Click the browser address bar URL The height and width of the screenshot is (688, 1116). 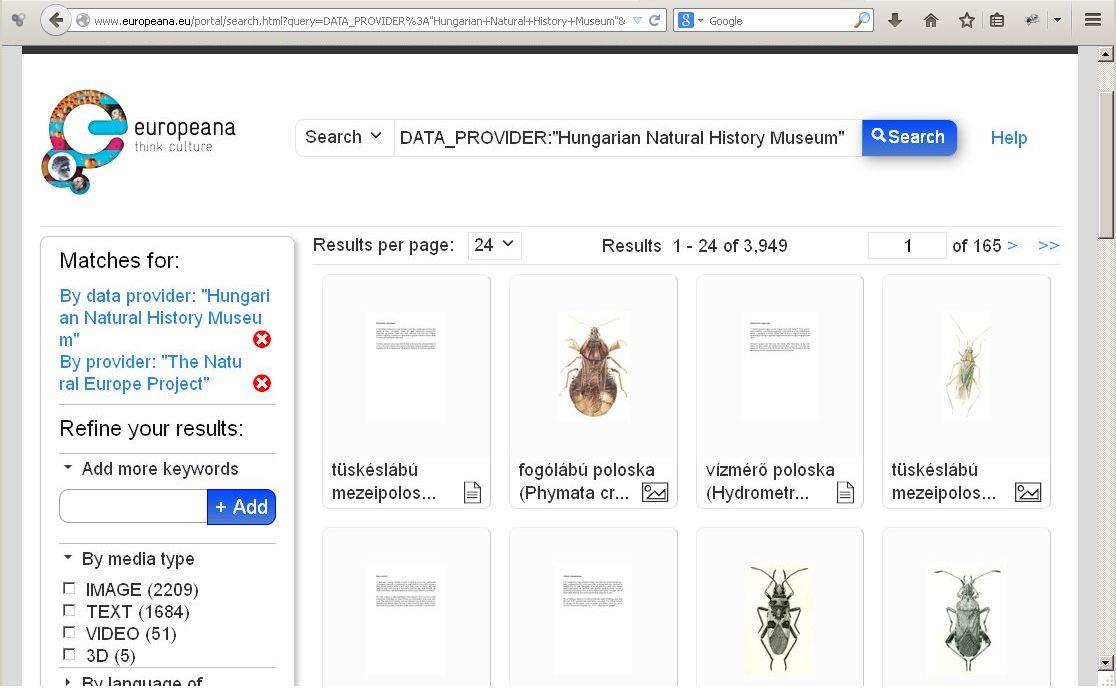[x=359, y=21]
